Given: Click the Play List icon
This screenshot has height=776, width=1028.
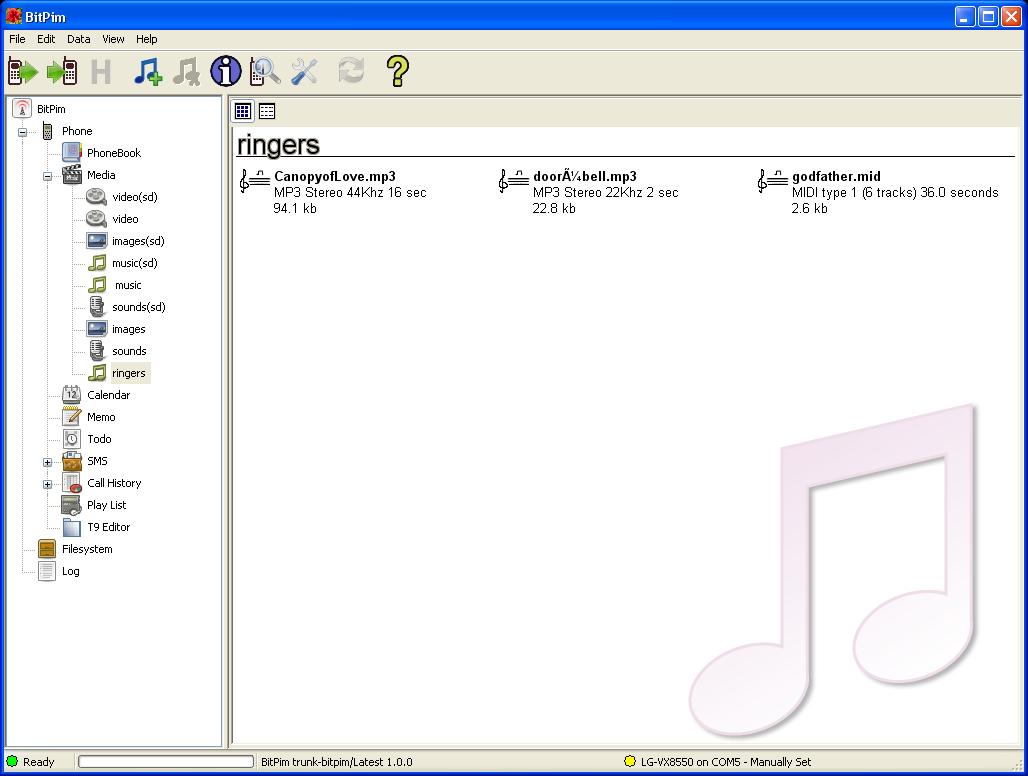Looking at the screenshot, I should coord(71,505).
